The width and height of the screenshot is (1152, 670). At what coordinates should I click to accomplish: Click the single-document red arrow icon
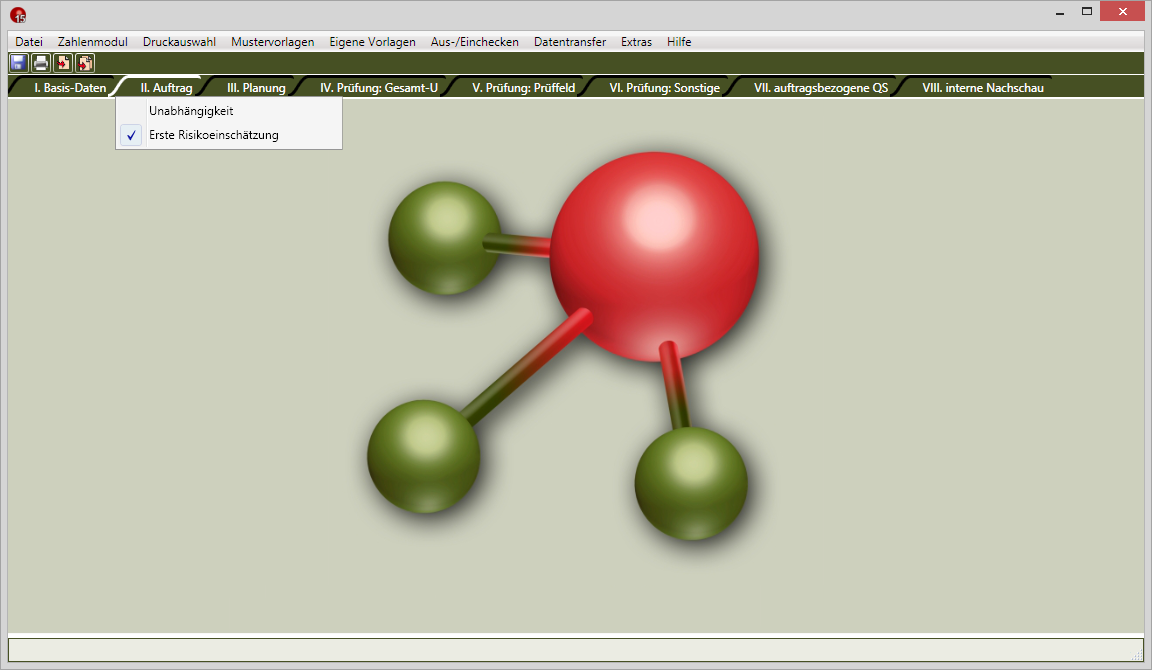pyautogui.click(x=63, y=63)
